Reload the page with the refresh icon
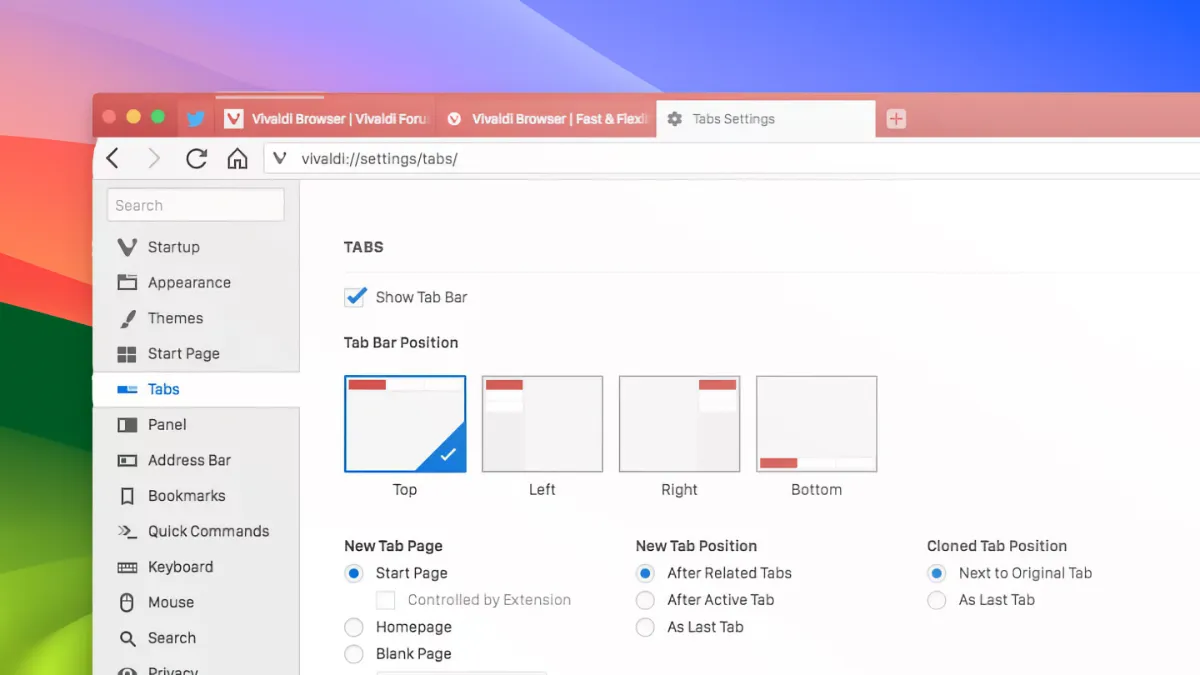Screen dimensions: 1200x675 tap(197, 158)
